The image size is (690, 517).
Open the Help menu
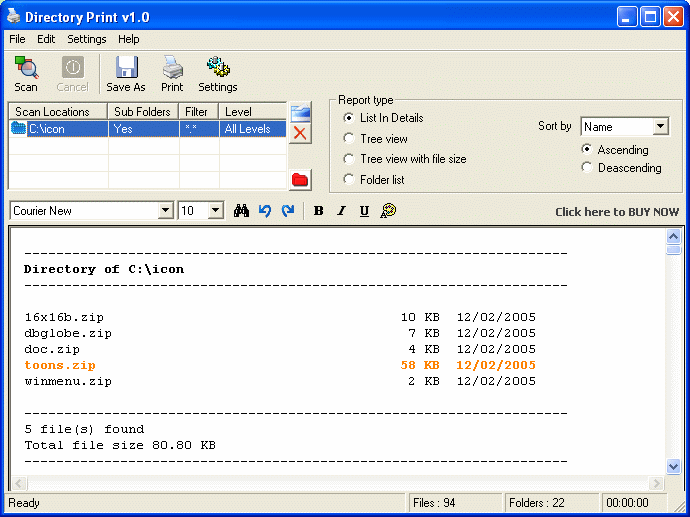(x=128, y=39)
